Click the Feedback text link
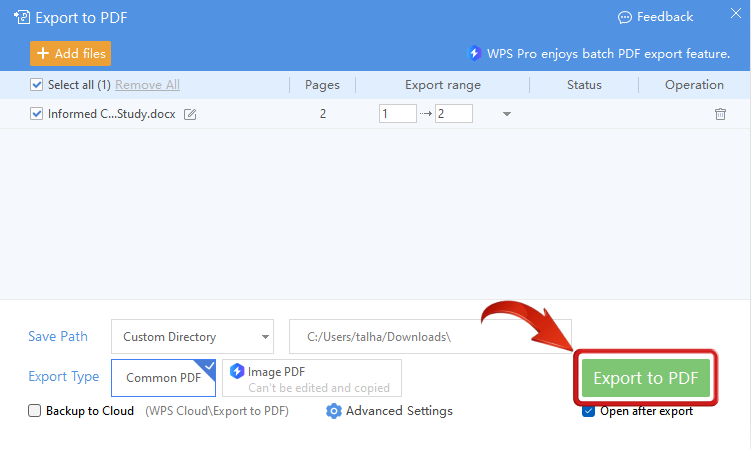The width and height of the screenshot is (751, 449). coord(665,17)
